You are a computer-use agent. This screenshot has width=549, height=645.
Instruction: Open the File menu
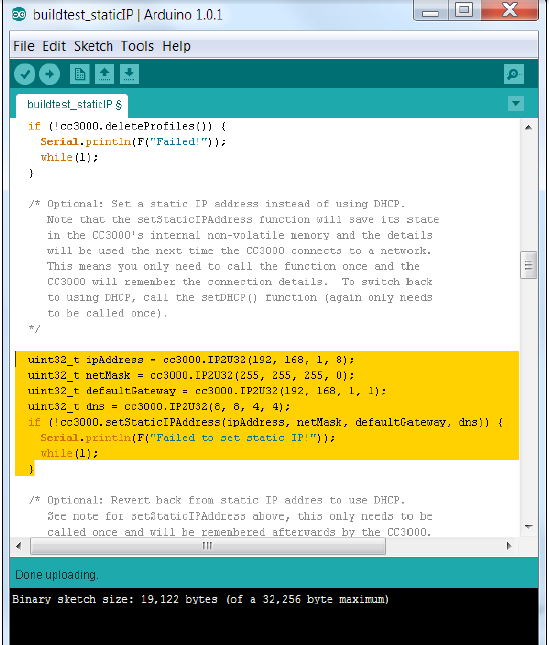[x=24, y=46]
